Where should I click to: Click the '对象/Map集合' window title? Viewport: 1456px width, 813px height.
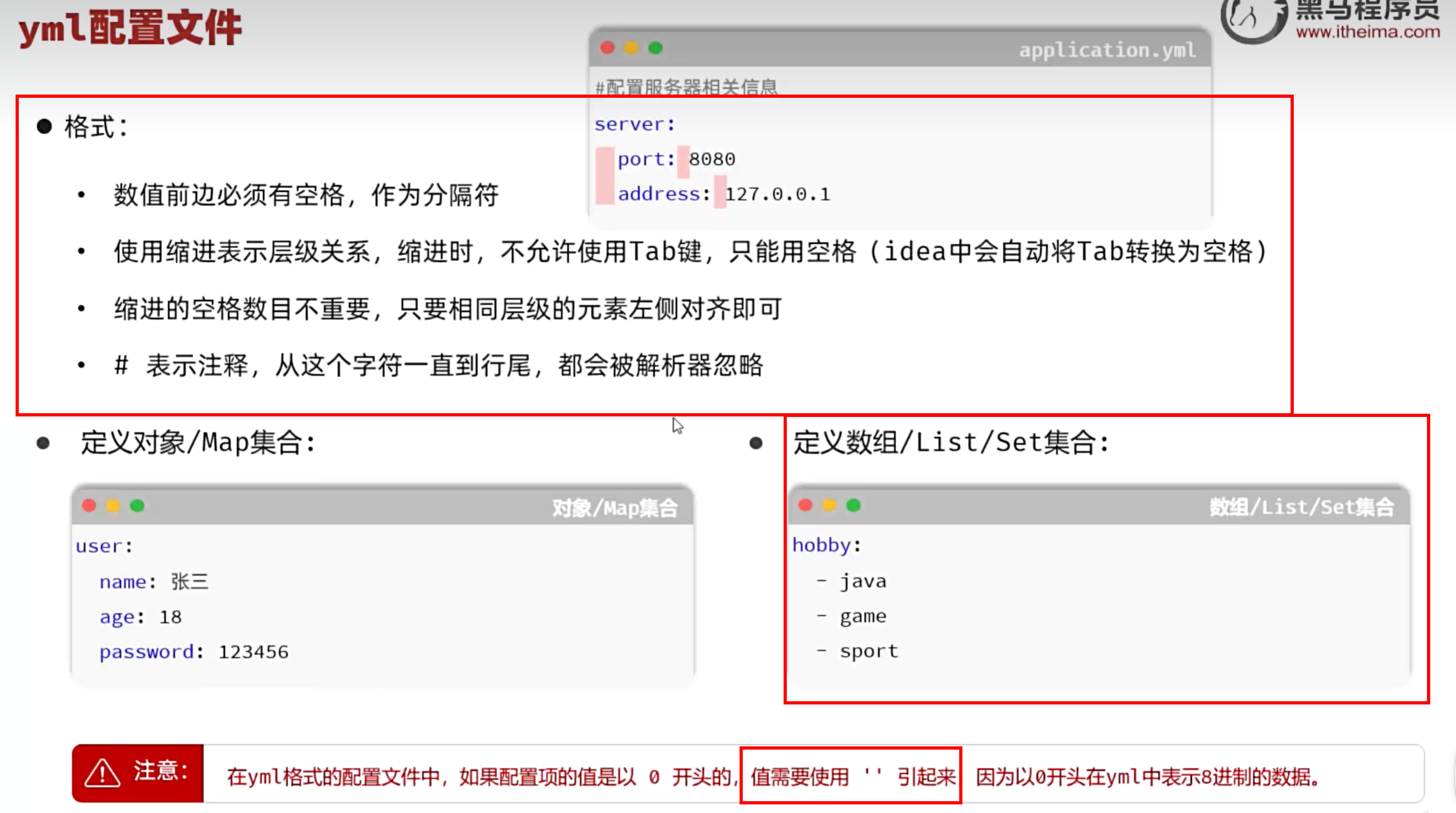(615, 508)
